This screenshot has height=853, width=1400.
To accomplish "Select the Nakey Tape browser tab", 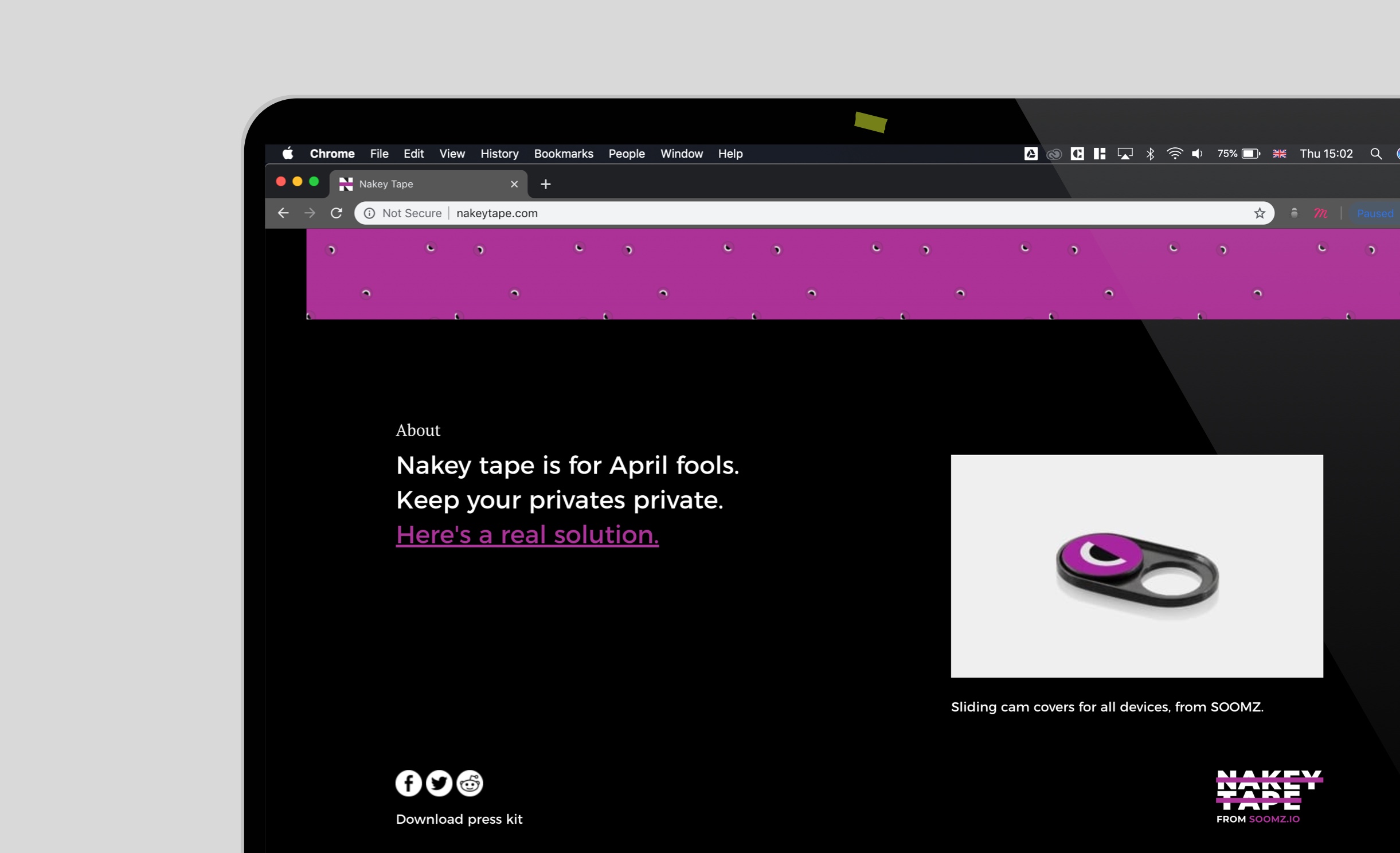I will pos(428,184).
